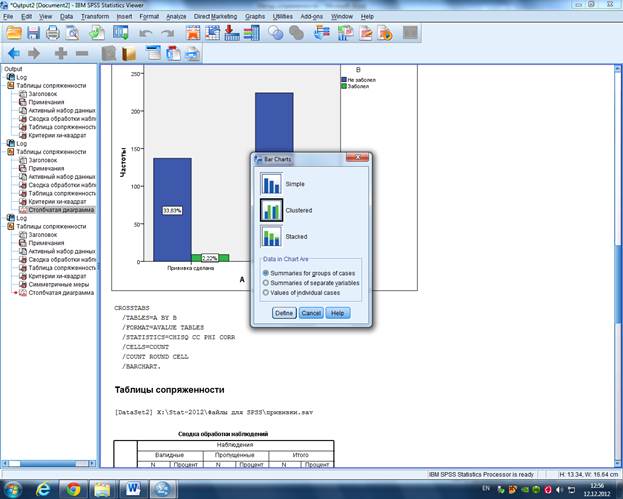The width and height of the screenshot is (623, 499).
Task: Click the Show item open-book icon
Action: (x=108, y=53)
